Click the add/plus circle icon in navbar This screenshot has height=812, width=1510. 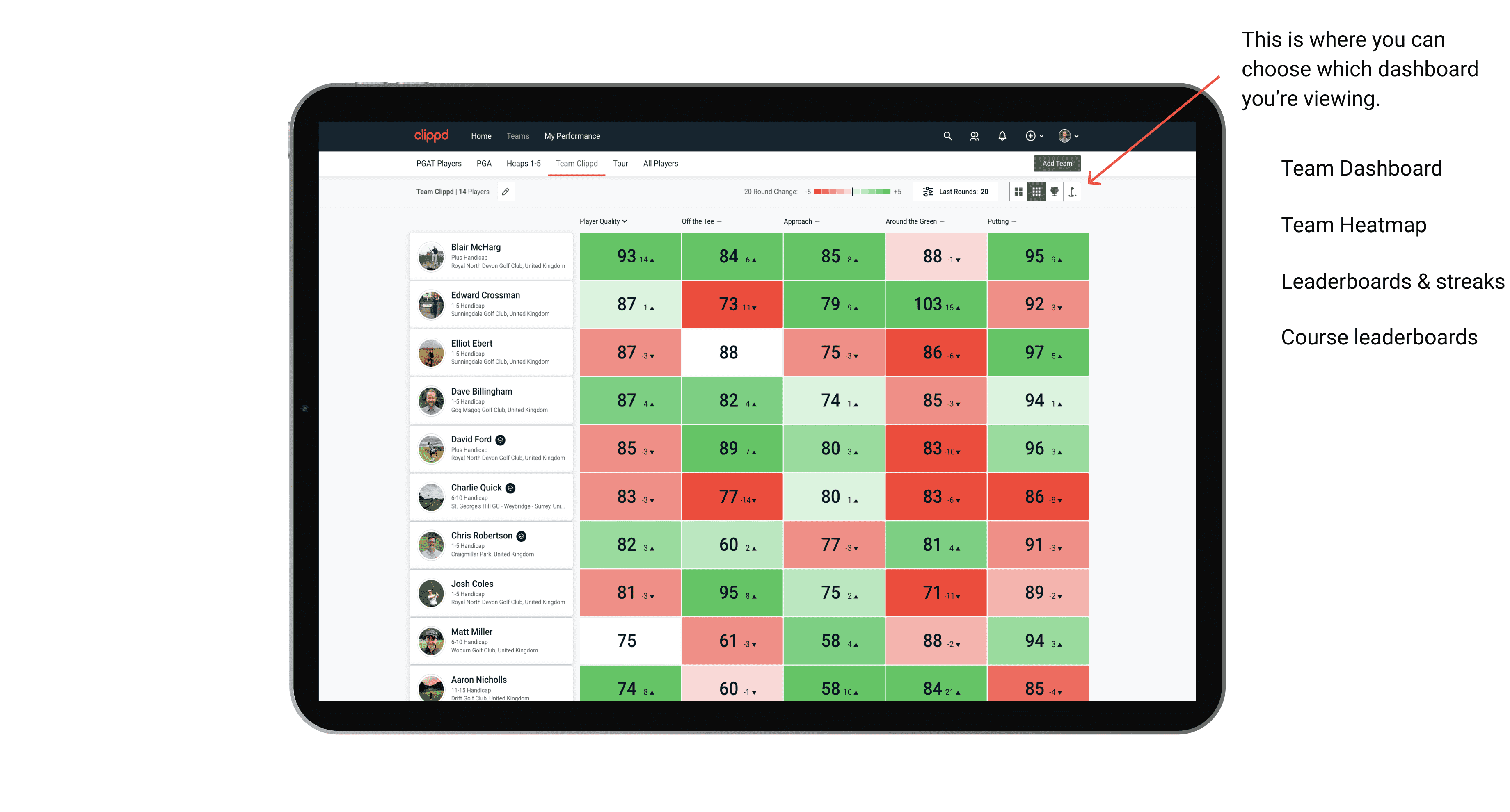(x=1029, y=136)
